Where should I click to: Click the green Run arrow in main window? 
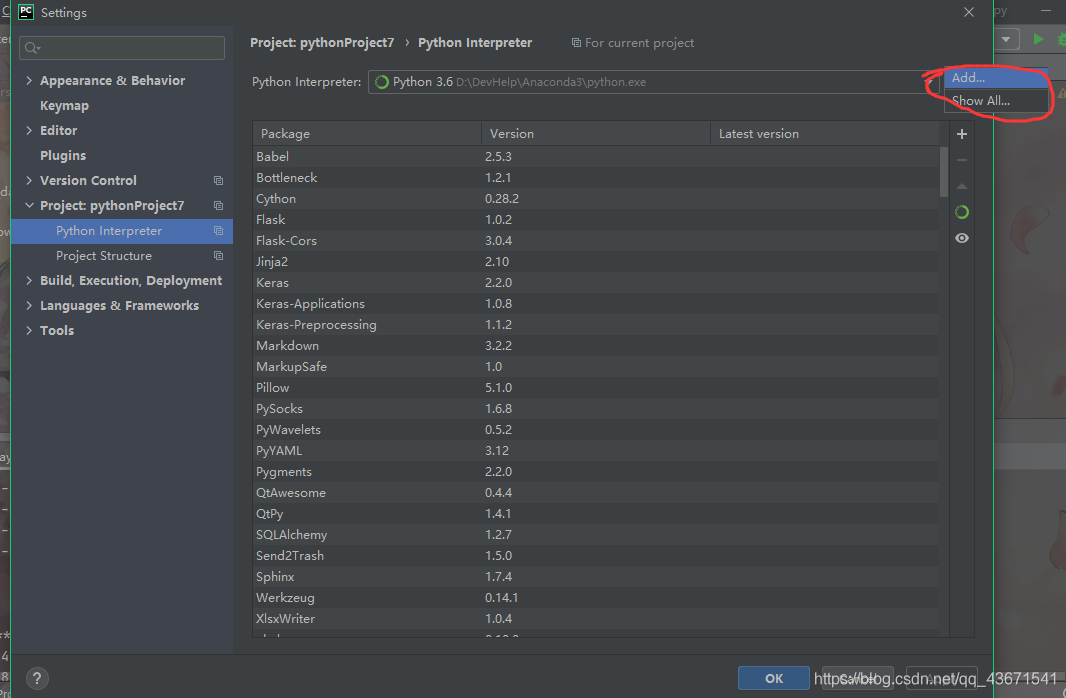point(1038,39)
